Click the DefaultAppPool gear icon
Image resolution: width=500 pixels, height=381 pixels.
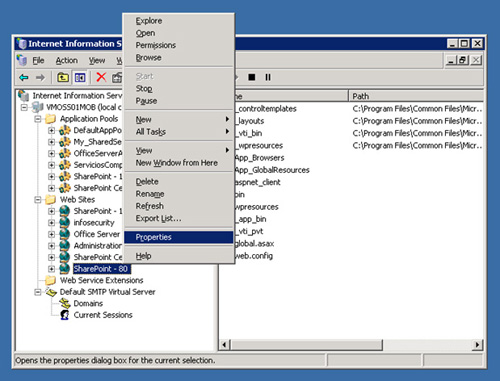(x=65, y=130)
